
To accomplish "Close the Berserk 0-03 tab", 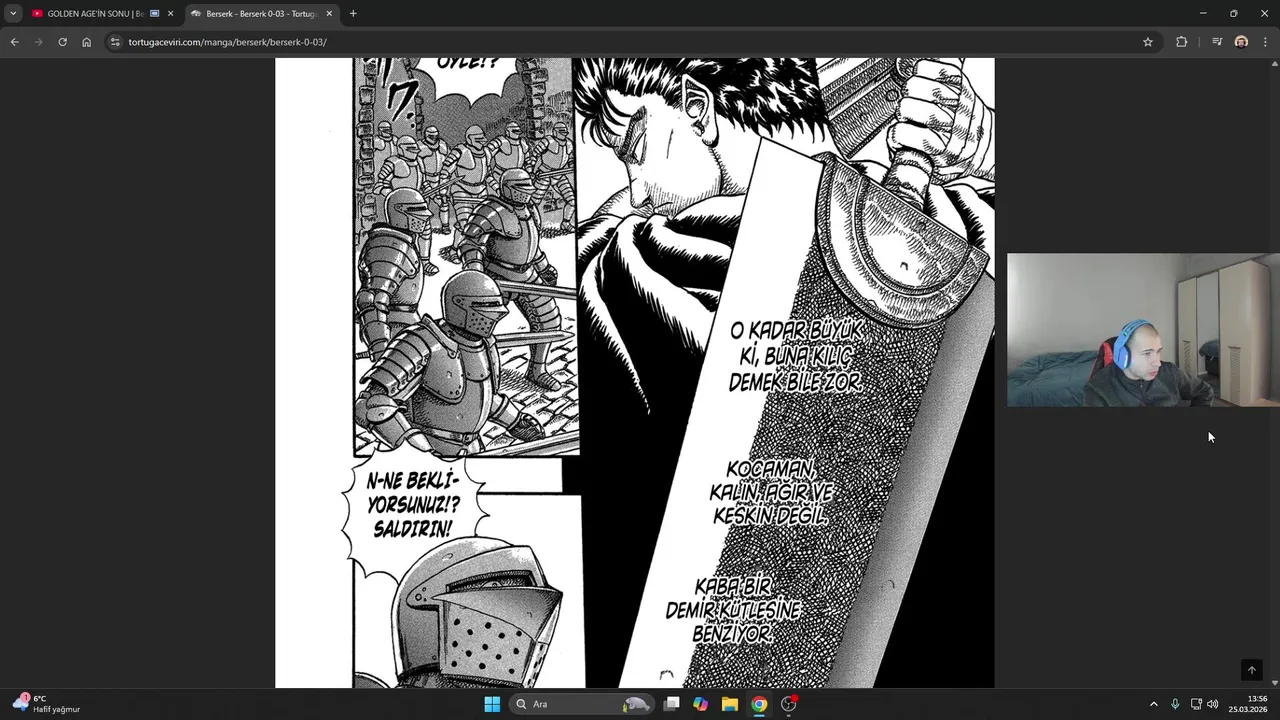I will [x=329, y=14].
